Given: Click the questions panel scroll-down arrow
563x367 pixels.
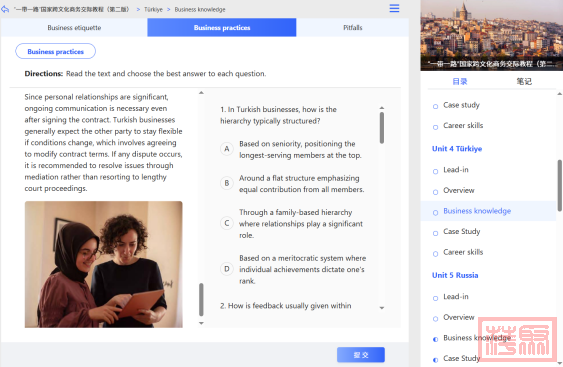Looking at the screenshot, I should tap(382, 308).
